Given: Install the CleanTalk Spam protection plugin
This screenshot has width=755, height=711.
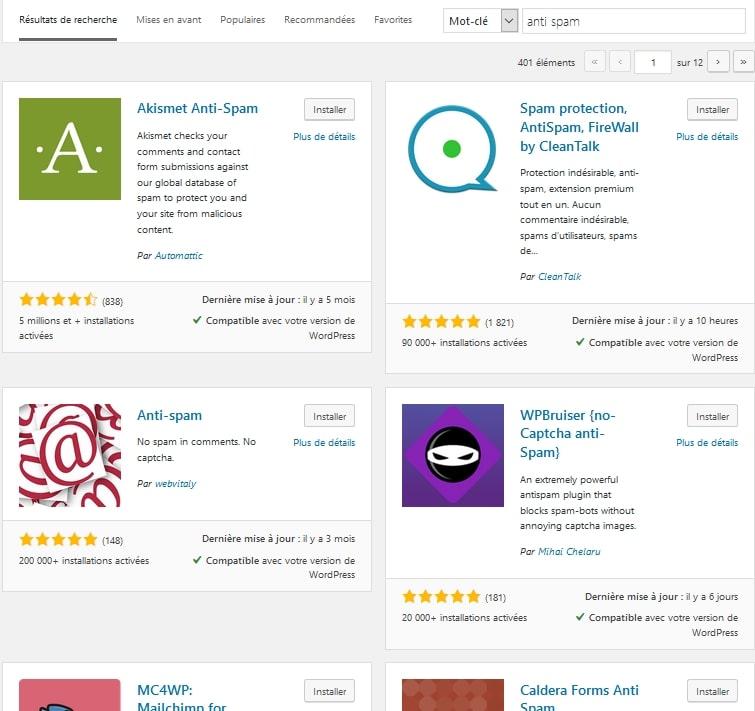Looking at the screenshot, I should pos(712,110).
